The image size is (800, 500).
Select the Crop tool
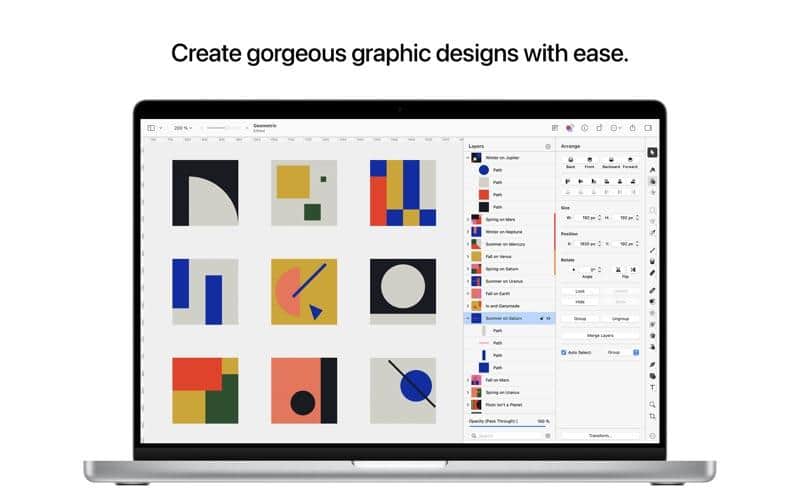tap(652, 416)
